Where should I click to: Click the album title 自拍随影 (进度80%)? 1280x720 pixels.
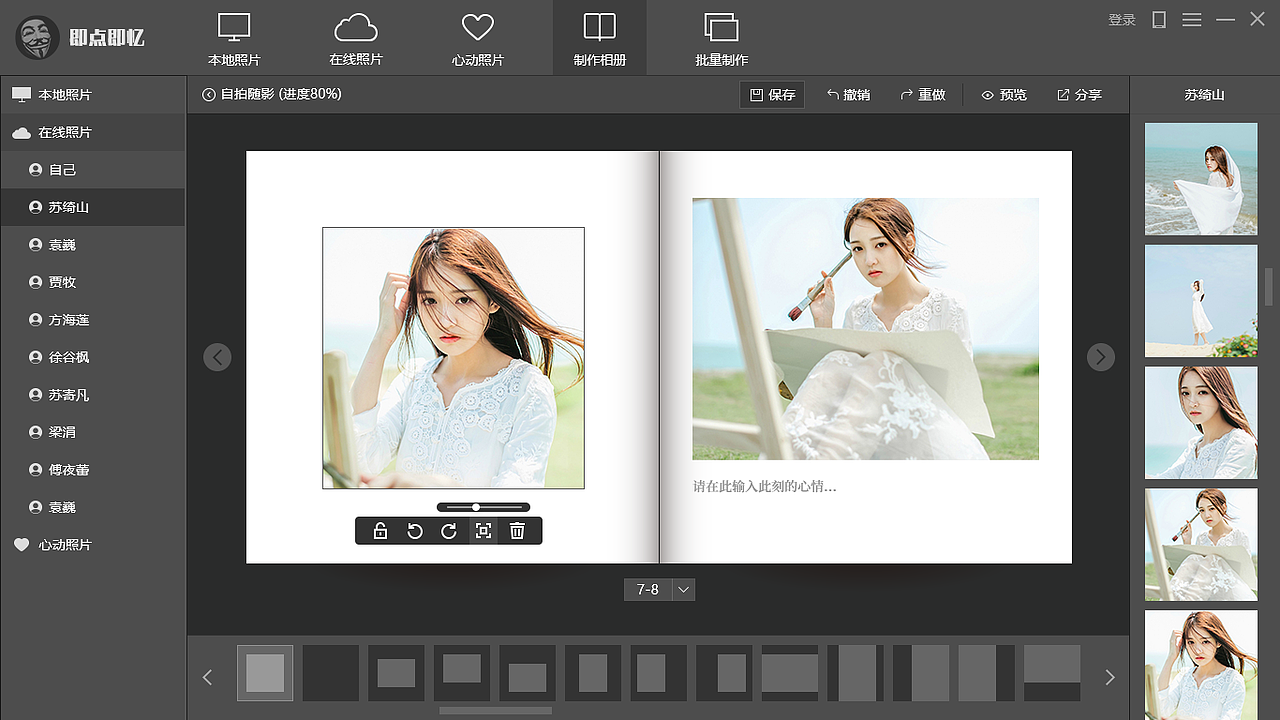(x=281, y=94)
